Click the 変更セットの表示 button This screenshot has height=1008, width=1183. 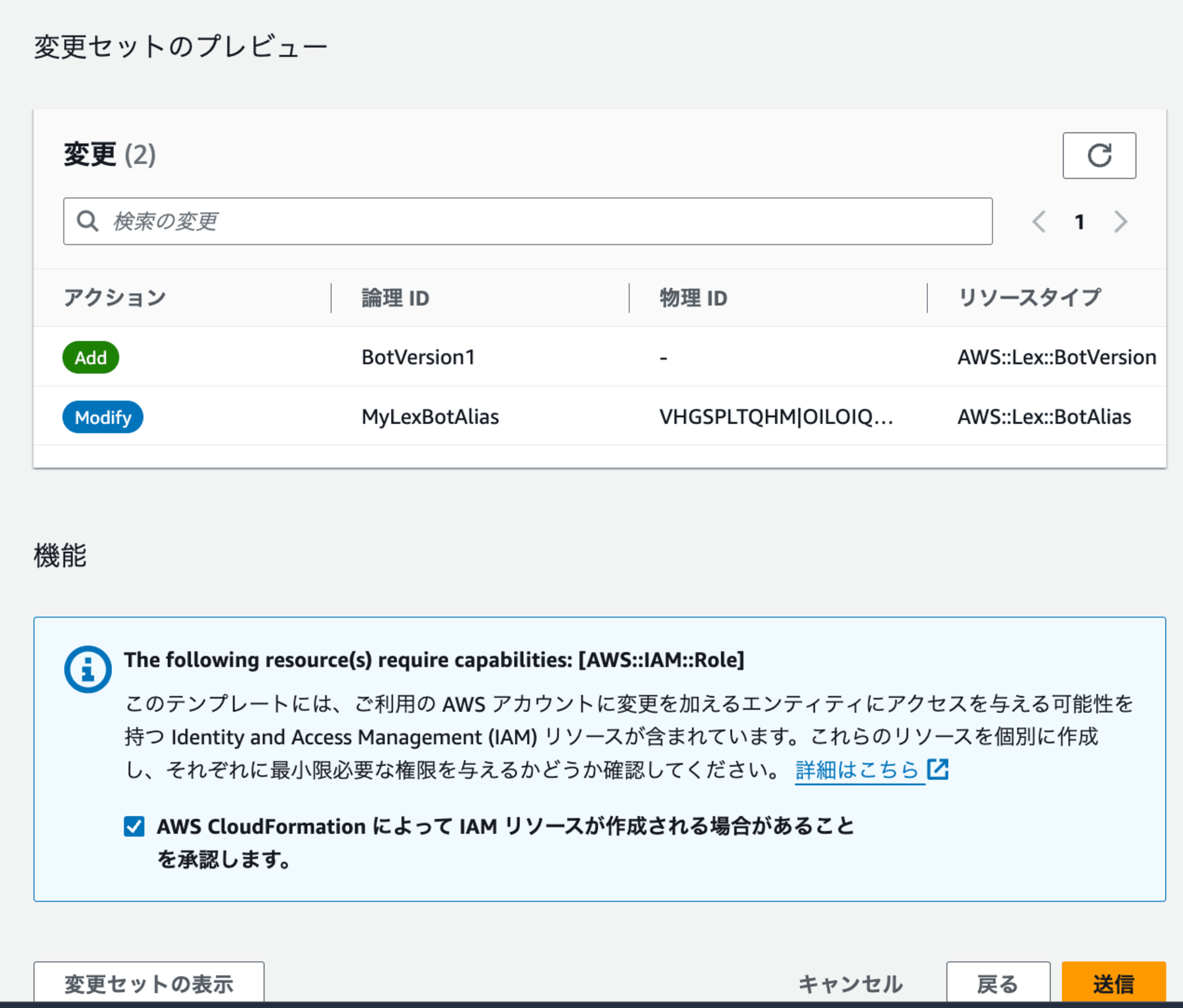click(149, 984)
